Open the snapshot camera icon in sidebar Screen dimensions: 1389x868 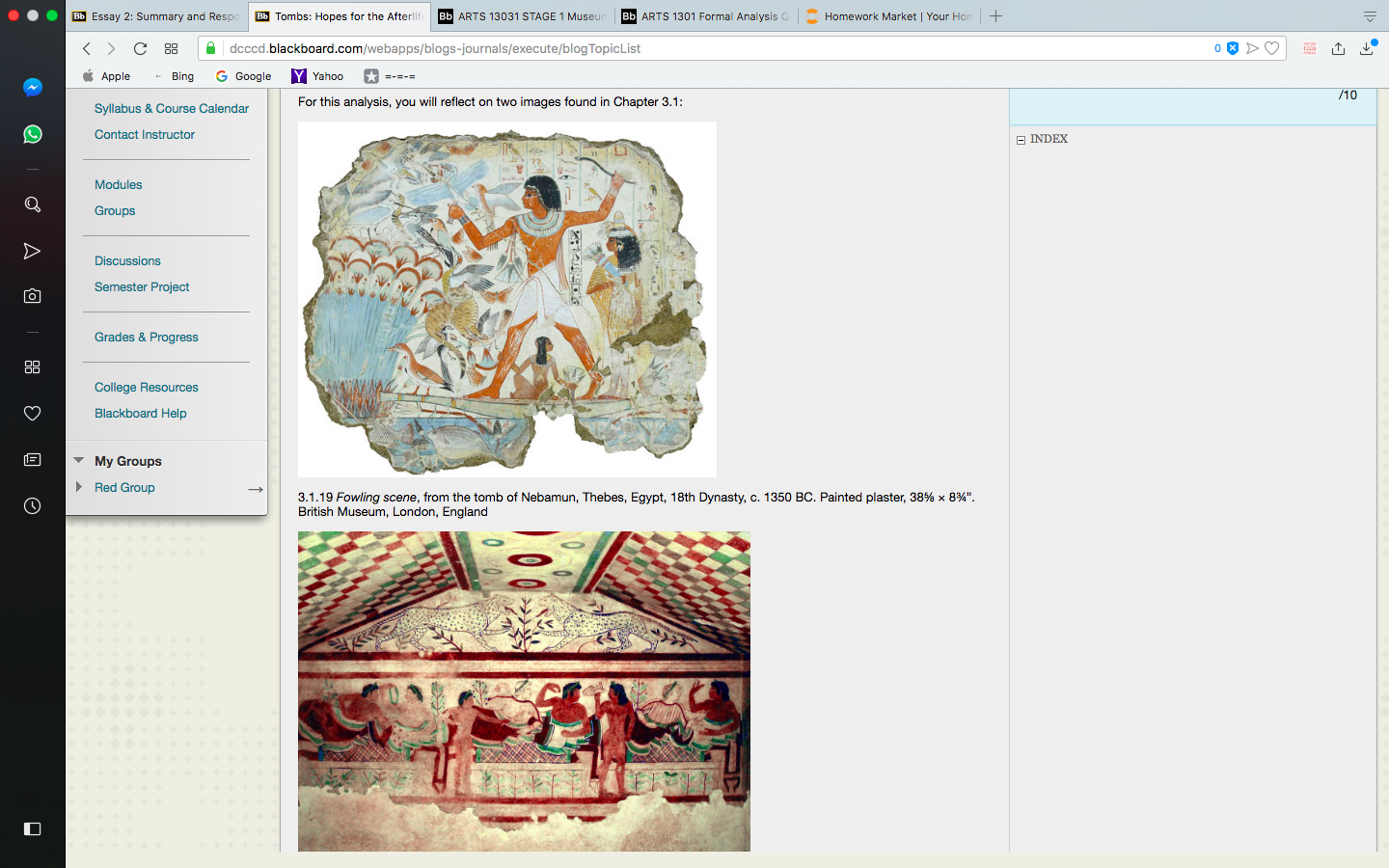pyautogui.click(x=32, y=296)
